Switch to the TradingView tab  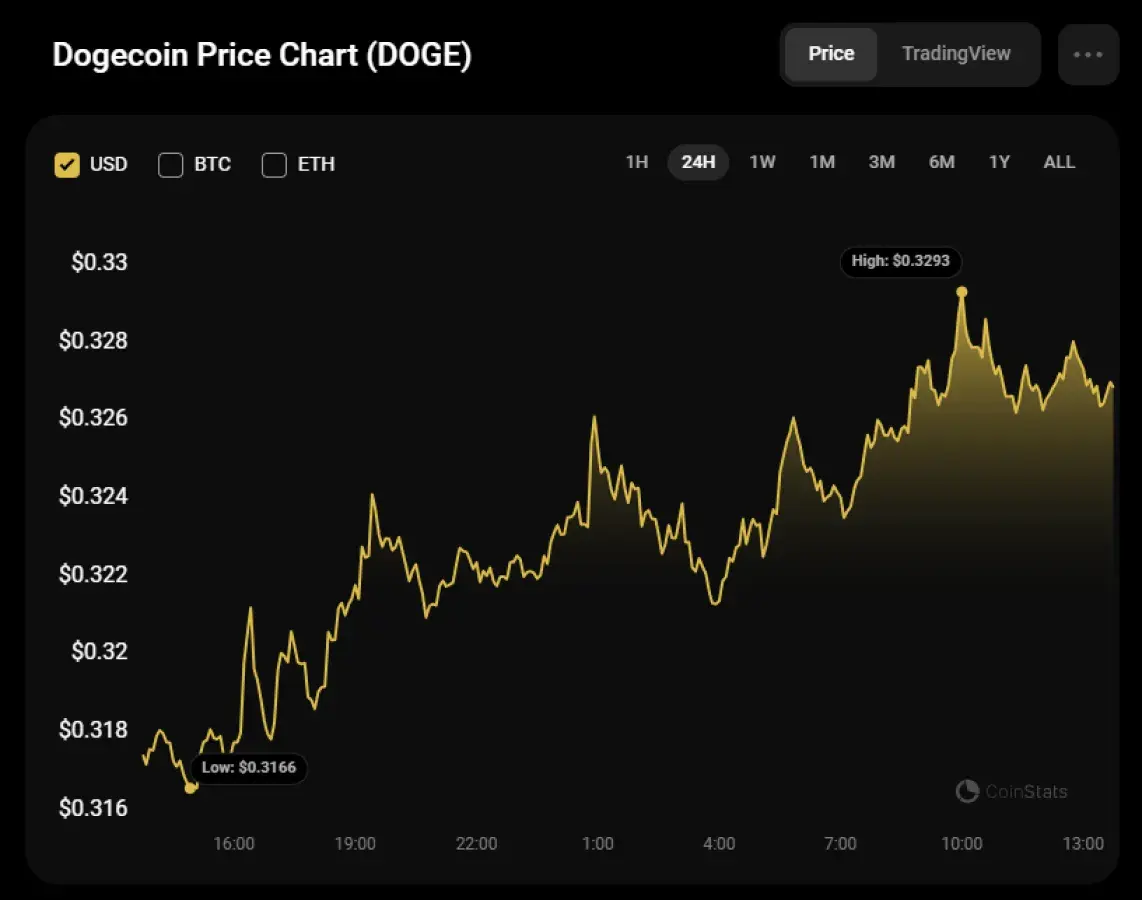click(x=957, y=54)
